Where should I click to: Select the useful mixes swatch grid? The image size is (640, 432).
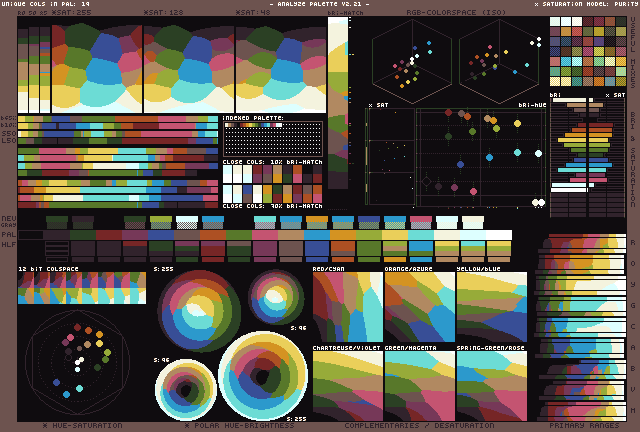(586, 55)
